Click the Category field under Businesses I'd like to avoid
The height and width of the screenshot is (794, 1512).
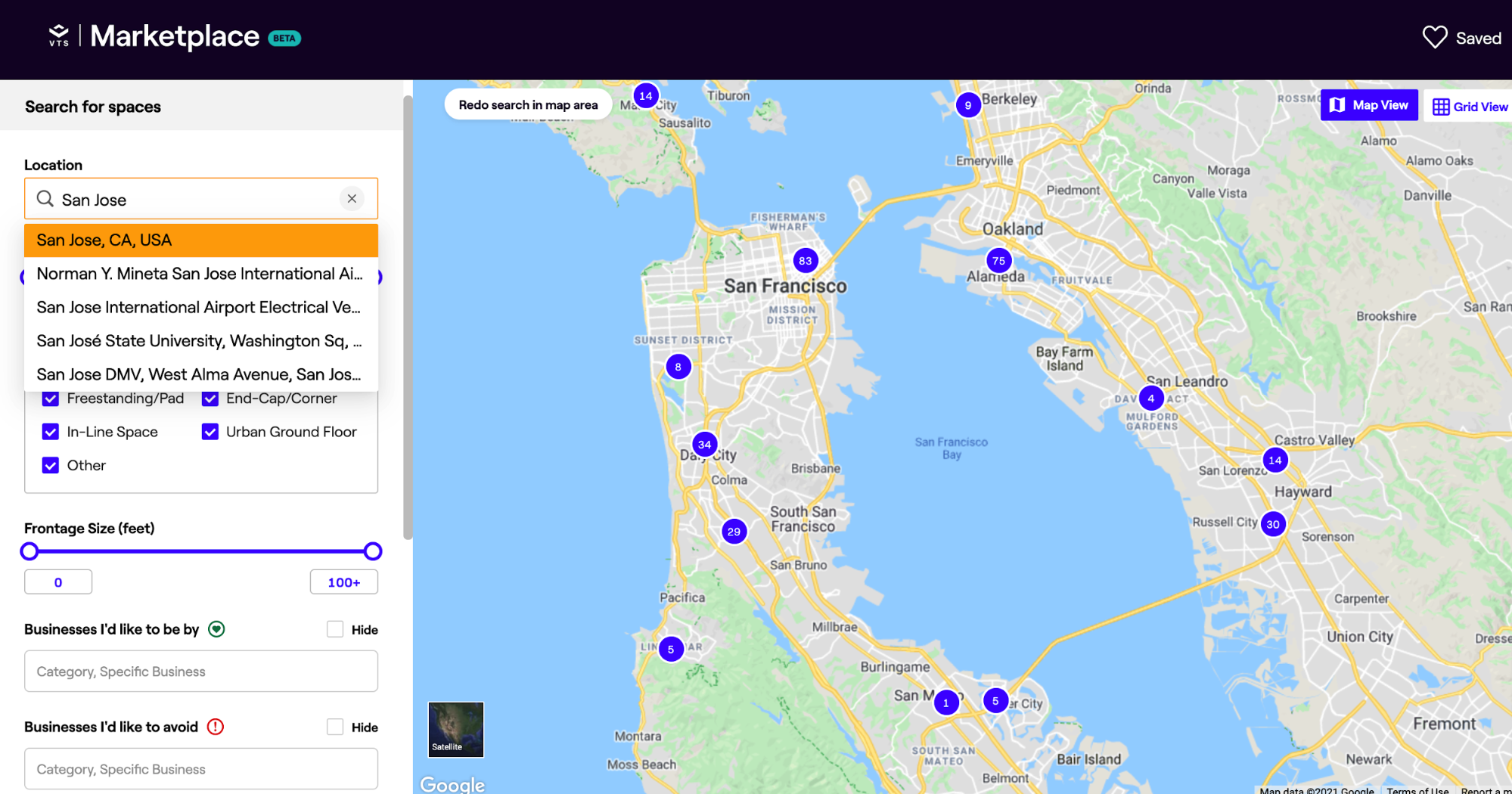[x=201, y=769]
